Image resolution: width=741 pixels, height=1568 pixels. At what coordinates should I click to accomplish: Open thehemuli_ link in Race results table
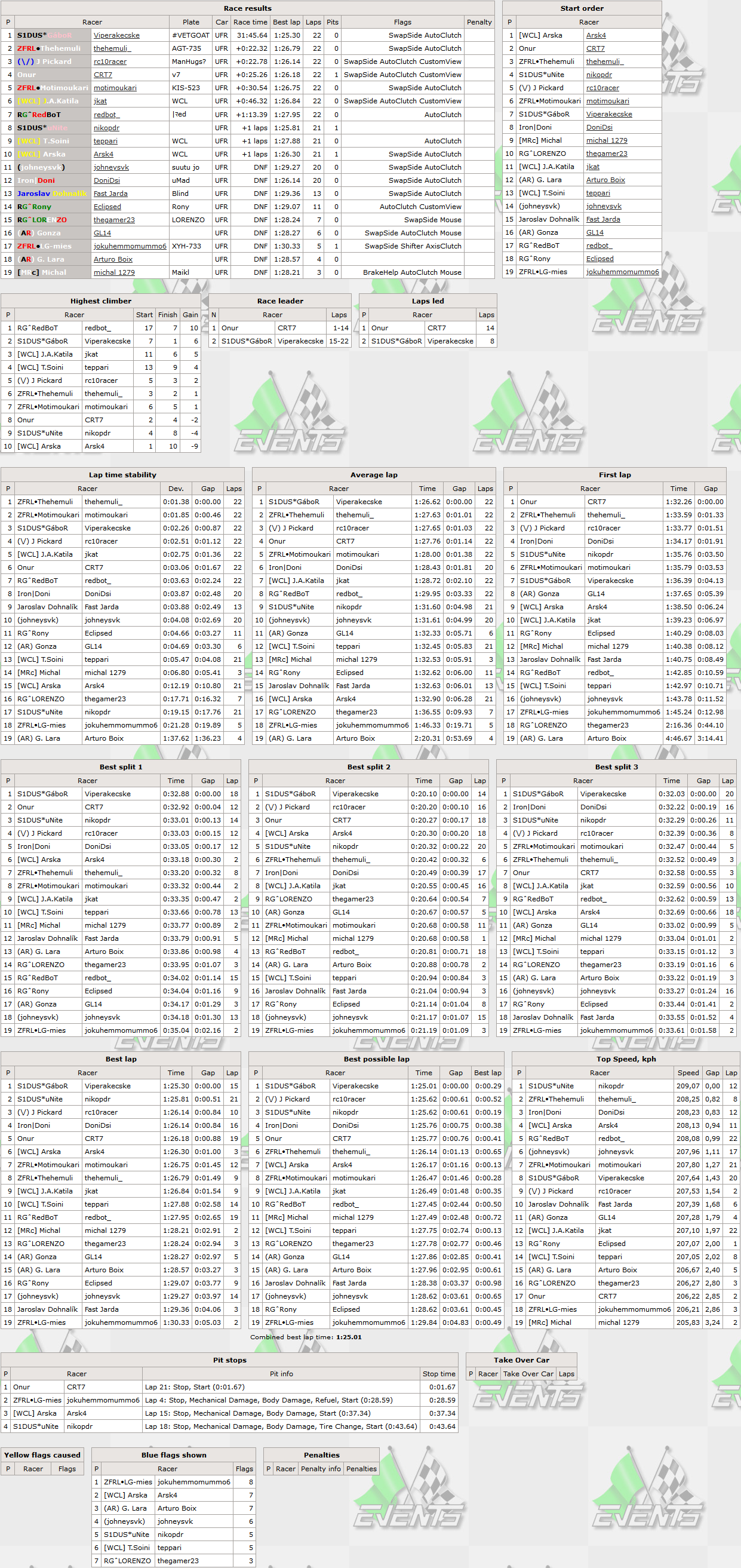(x=112, y=49)
